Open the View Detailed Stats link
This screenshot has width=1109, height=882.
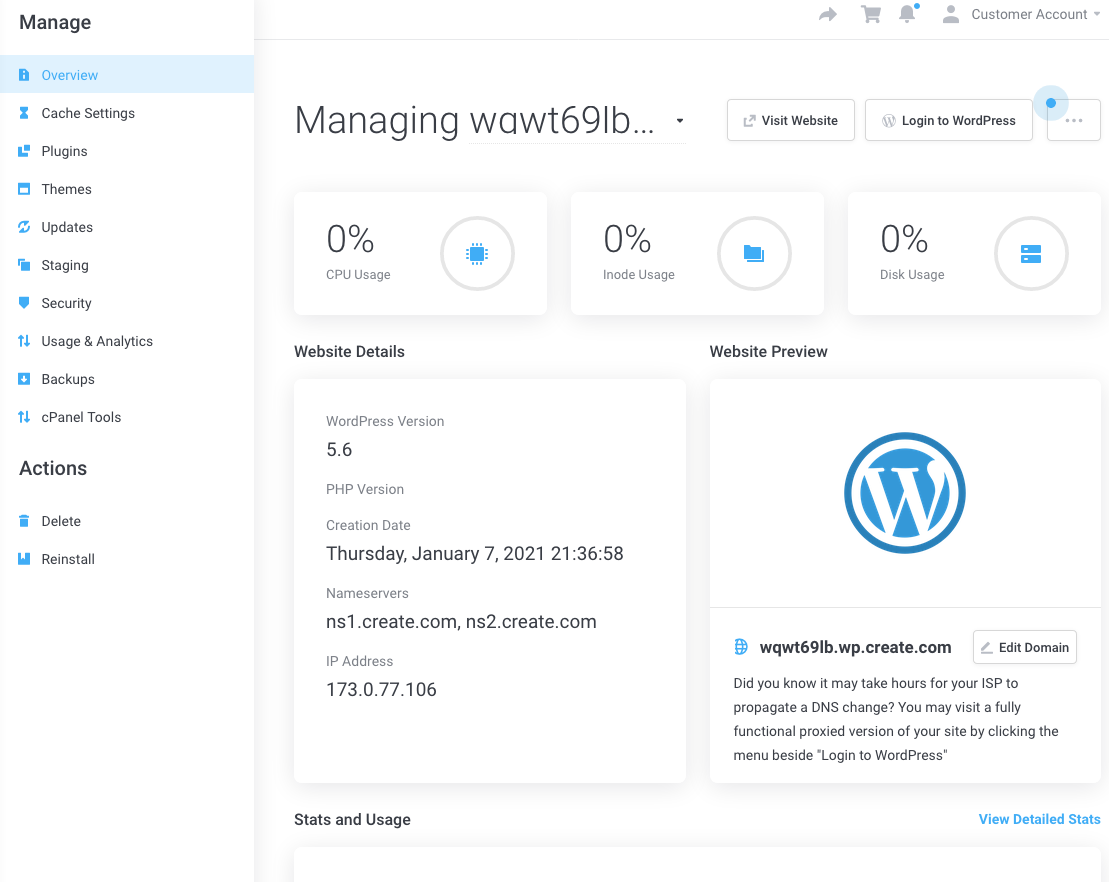(1039, 819)
